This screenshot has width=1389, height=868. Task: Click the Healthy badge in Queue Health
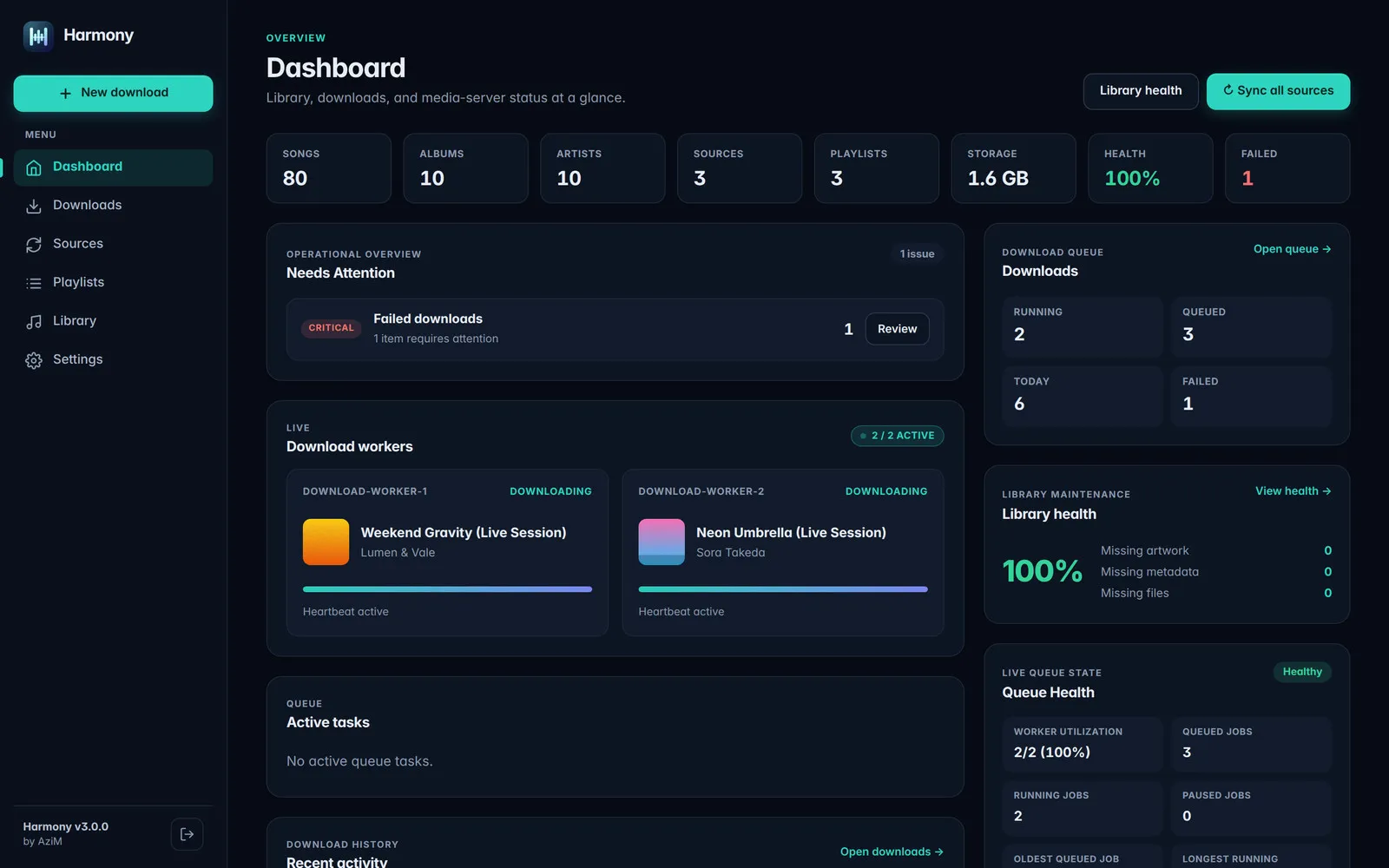pyautogui.click(x=1302, y=672)
